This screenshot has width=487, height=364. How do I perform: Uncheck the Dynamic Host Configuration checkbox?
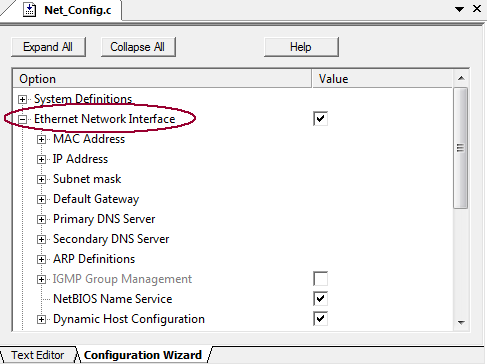pos(320,319)
